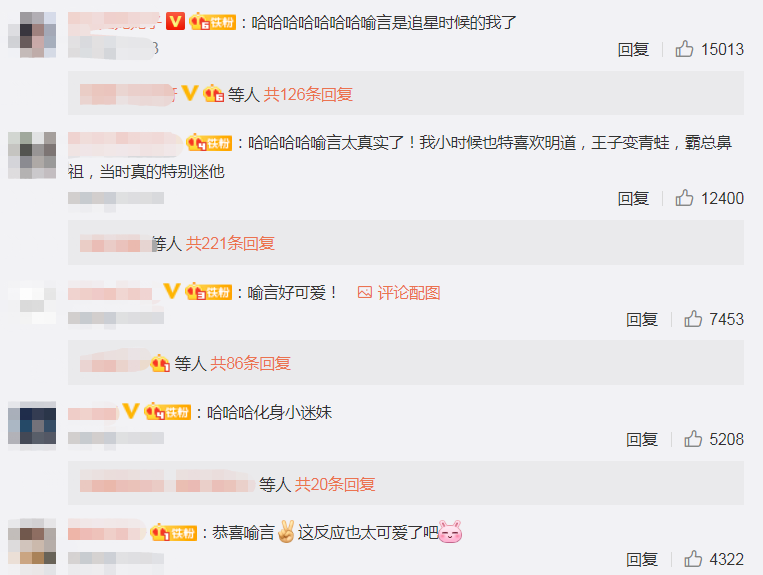Click thumbs-up on the 12400-like comment
763x575 pixels.
(684, 198)
